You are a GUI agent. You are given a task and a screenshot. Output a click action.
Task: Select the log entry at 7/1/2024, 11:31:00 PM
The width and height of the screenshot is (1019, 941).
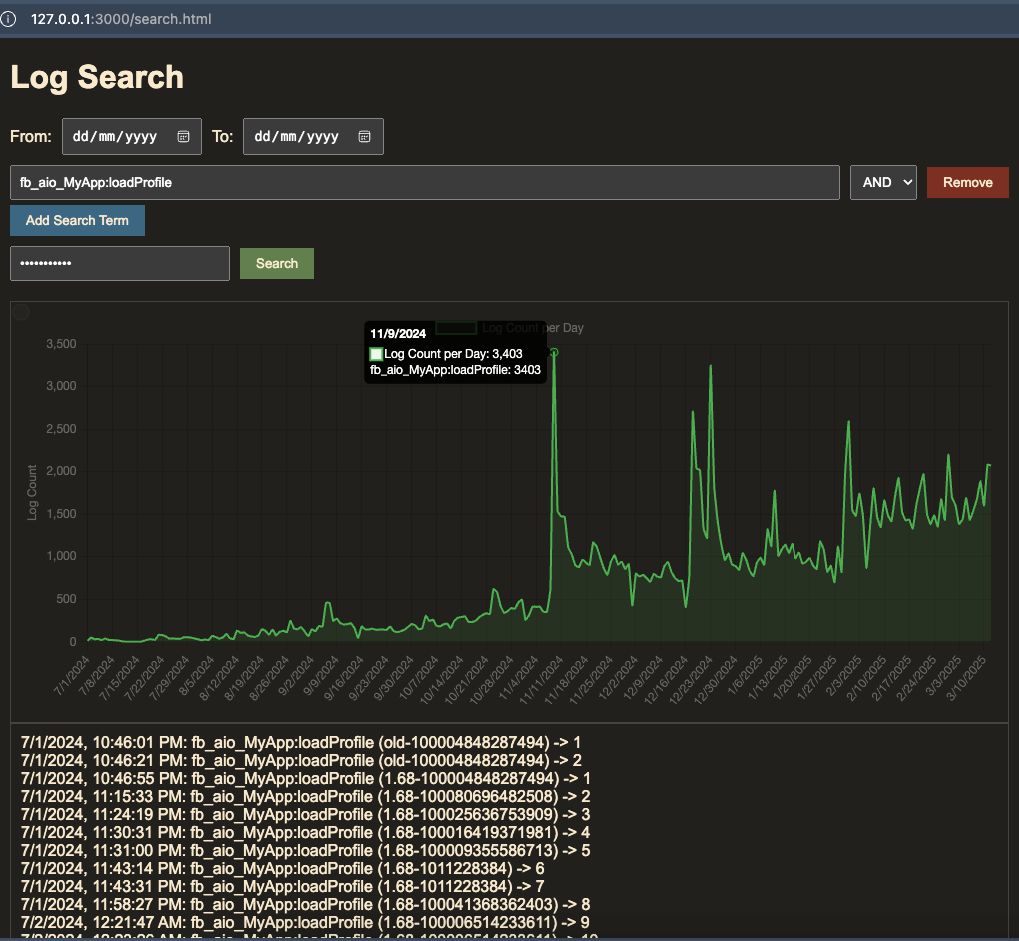[305, 851]
